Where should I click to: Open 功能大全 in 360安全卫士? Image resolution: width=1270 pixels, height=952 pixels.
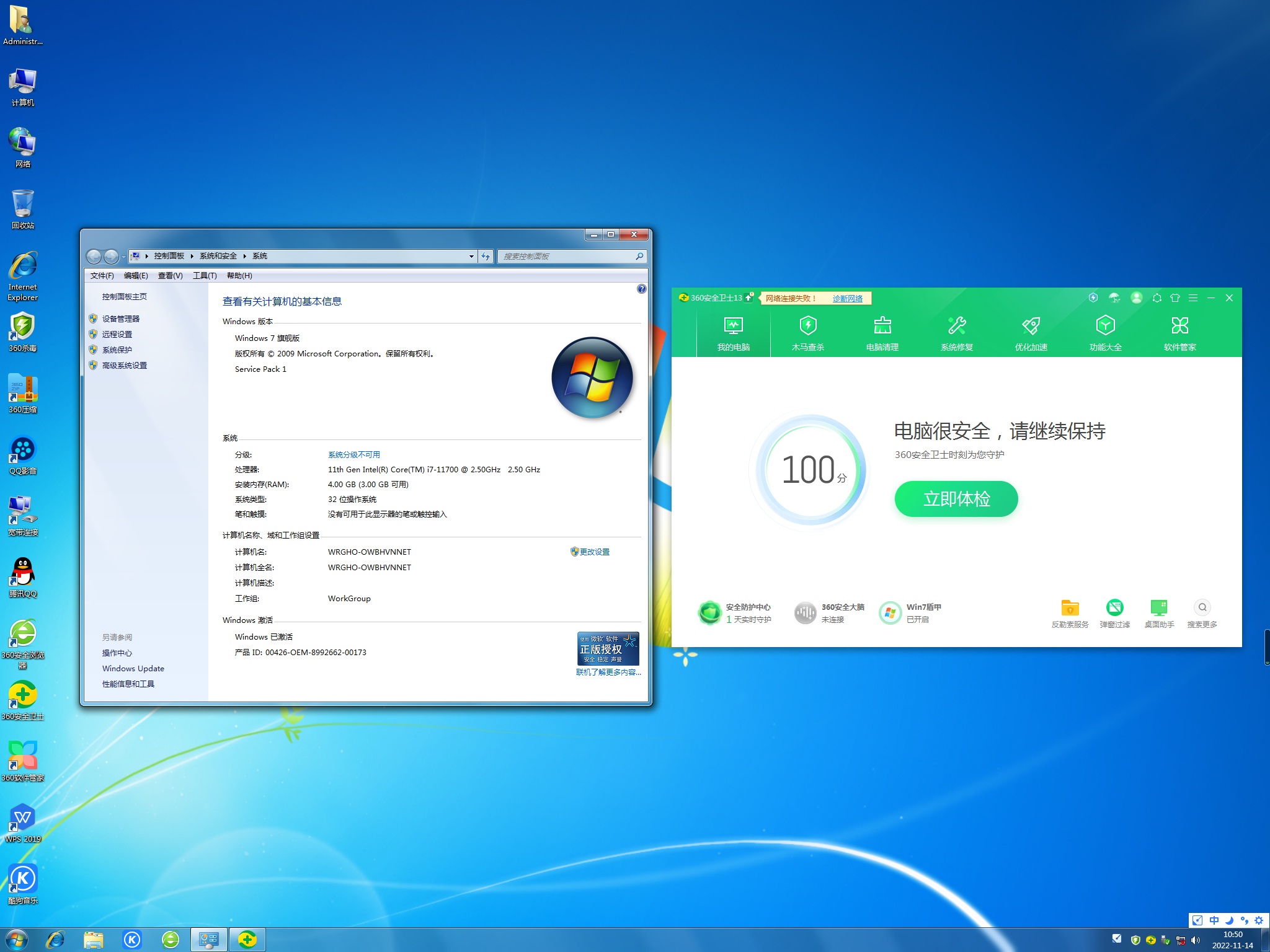pyautogui.click(x=1106, y=333)
